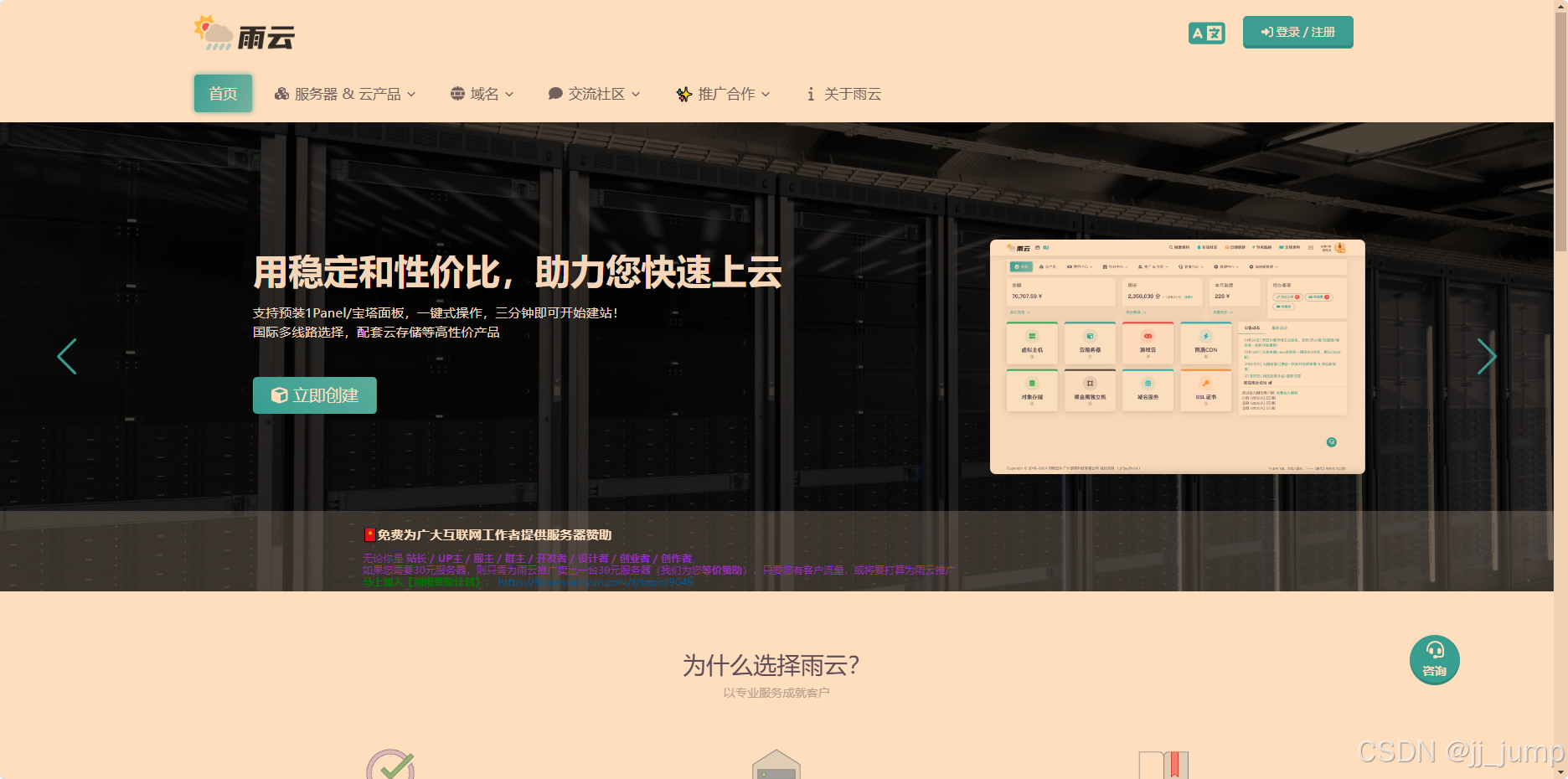Click the info icon beside 关于雨云
Screen dimensions: 1568x779
click(810, 94)
